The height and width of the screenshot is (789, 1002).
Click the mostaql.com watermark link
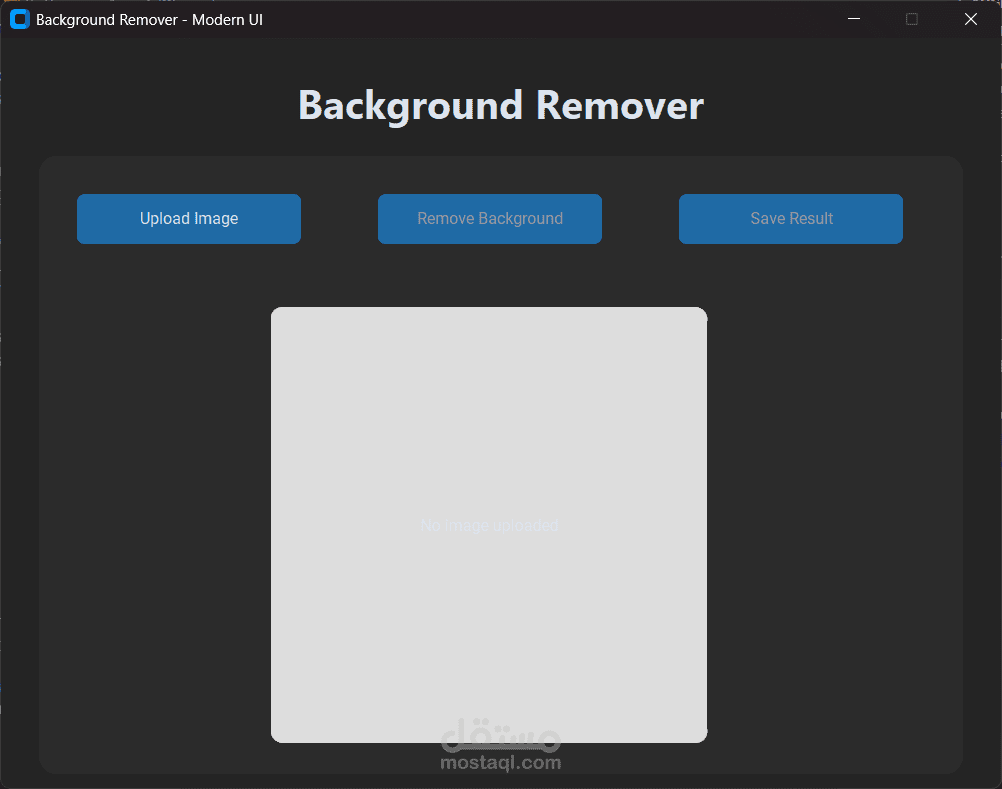coord(500,761)
